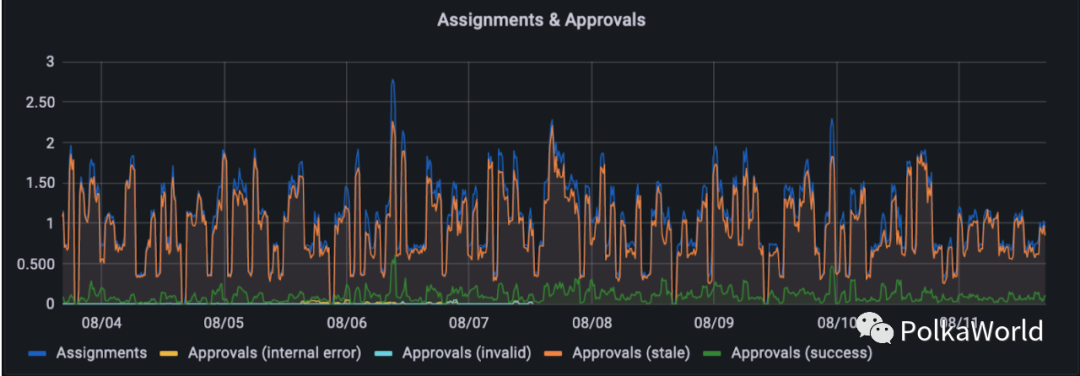Click the blue Assignments color swatch
The height and width of the screenshot is (376, 1080).
pyautogui.click(x=38, y=354)
